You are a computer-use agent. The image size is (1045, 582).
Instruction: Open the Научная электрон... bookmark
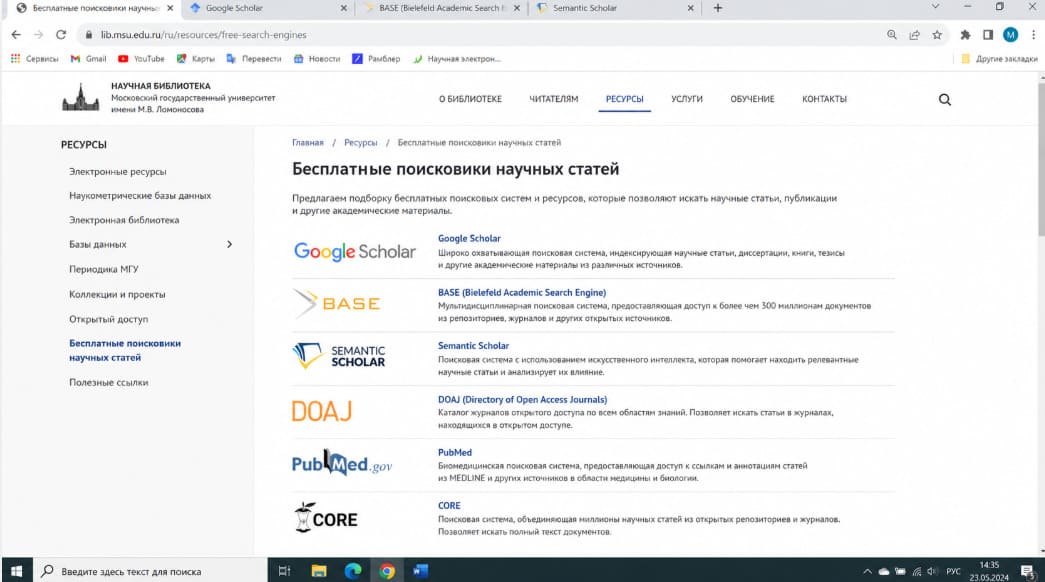click(457, 59)
